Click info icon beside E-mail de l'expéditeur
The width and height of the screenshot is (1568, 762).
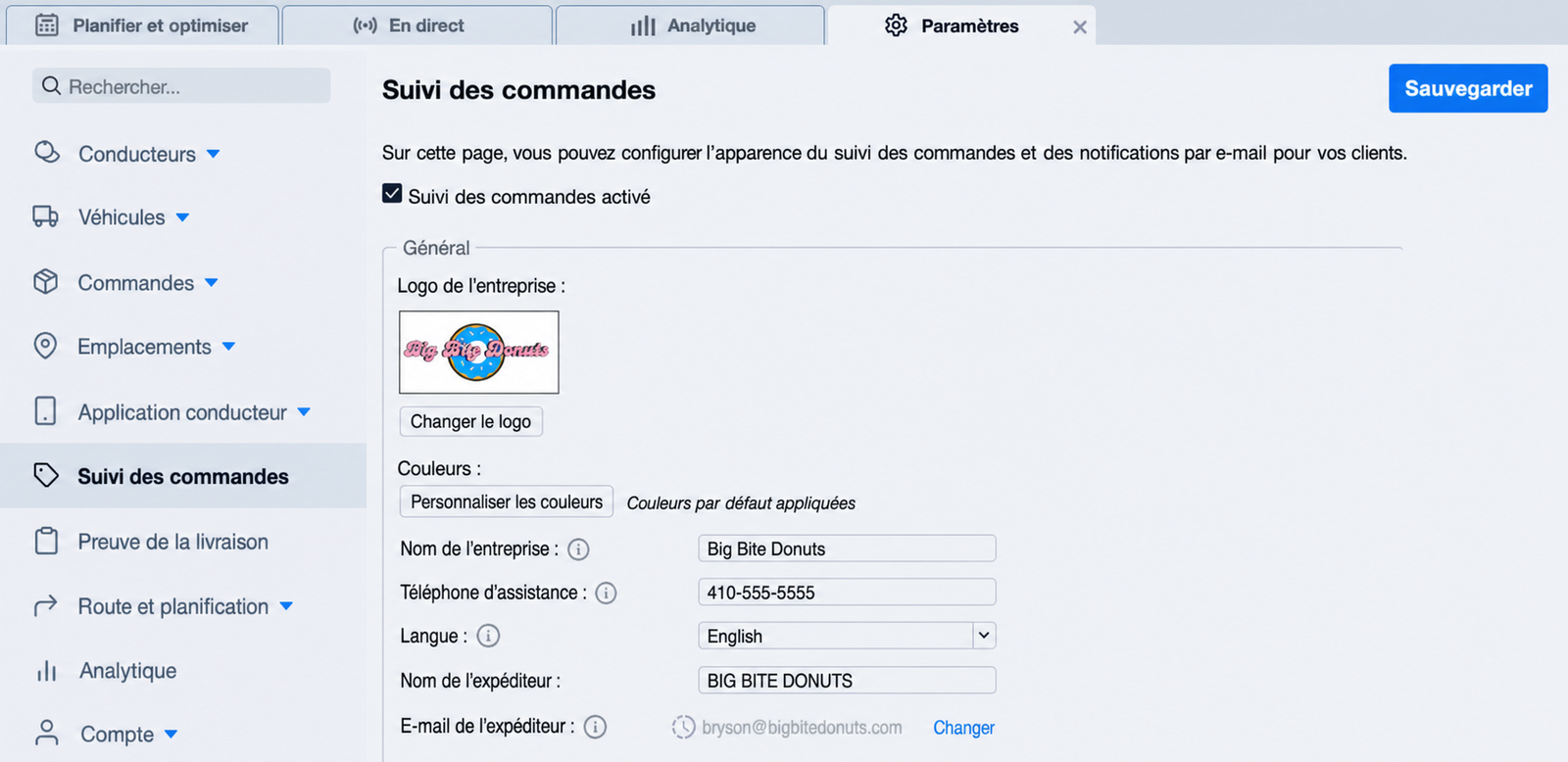pos(595,727)
